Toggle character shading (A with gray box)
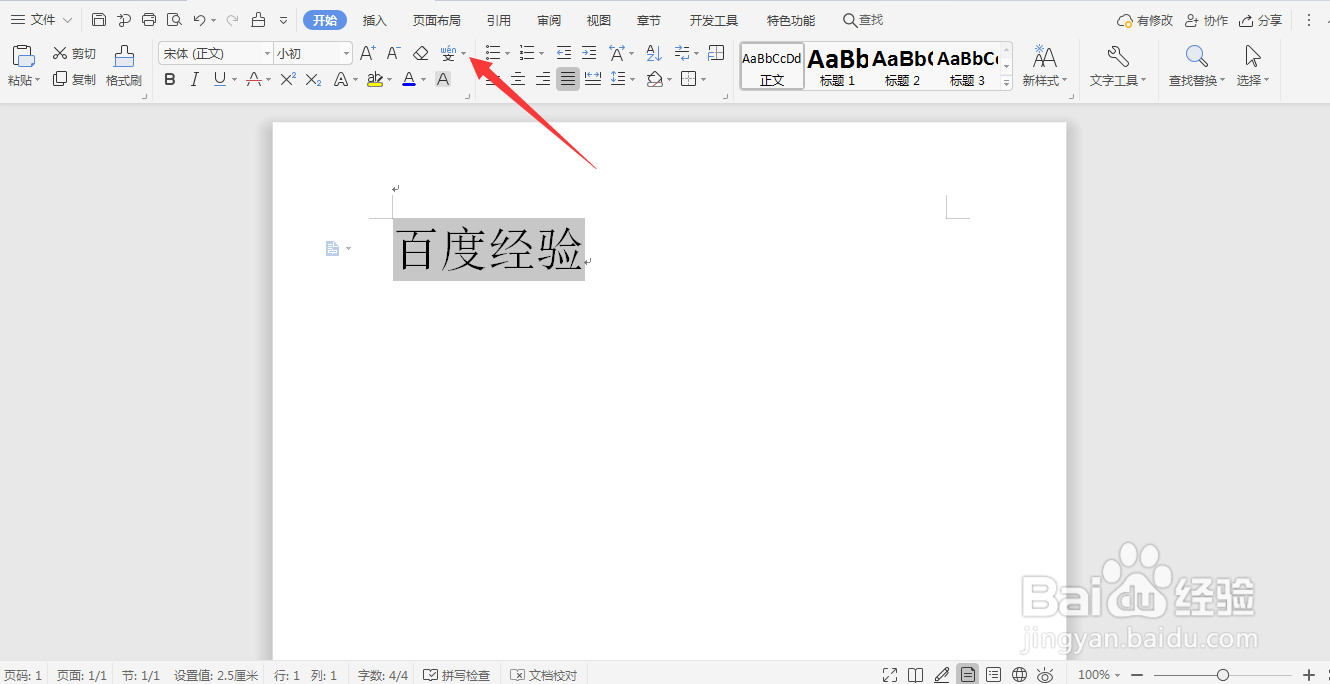 point(443,80)
